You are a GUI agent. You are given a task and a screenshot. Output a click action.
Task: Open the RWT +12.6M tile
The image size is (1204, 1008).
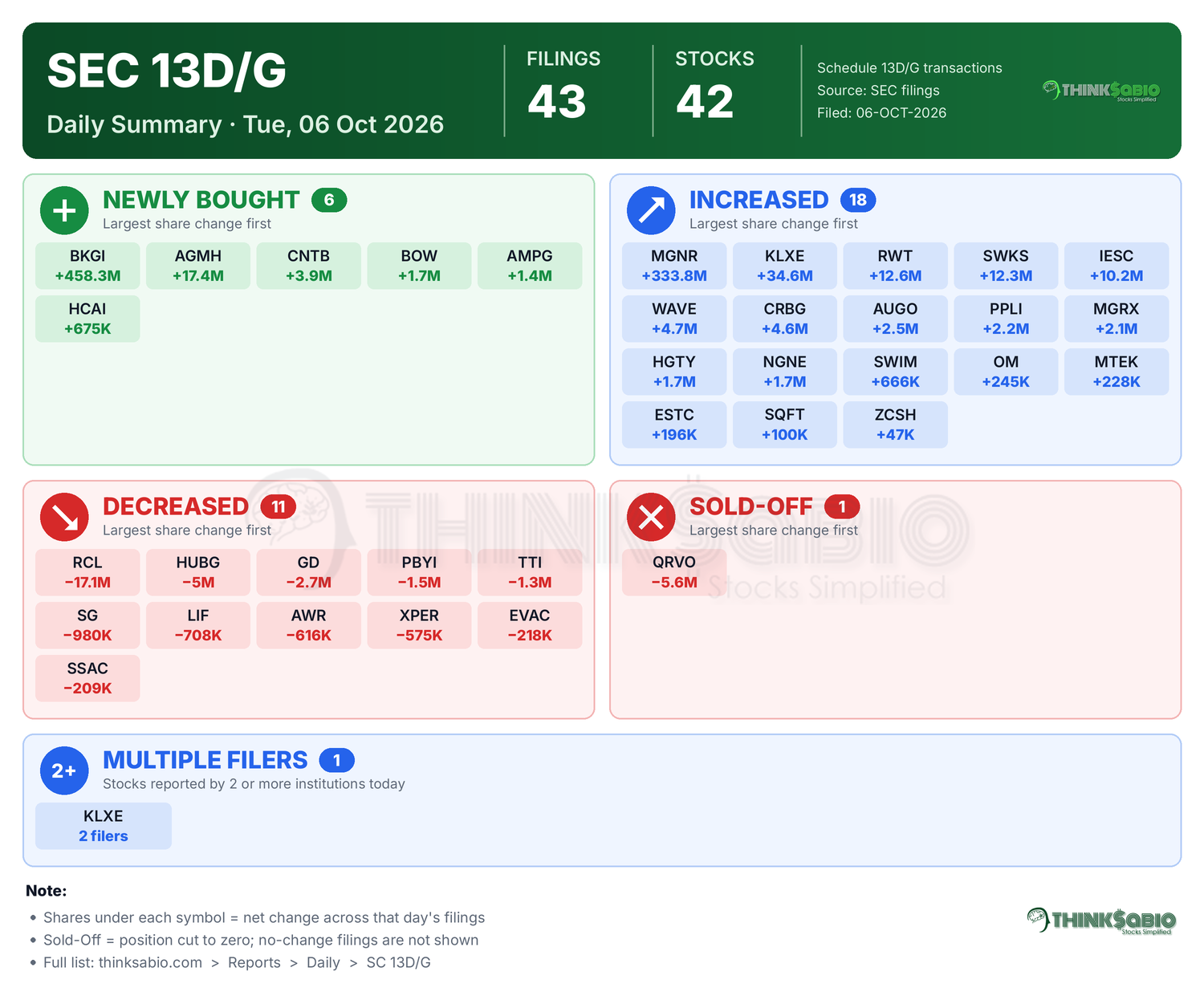[896, 266]
